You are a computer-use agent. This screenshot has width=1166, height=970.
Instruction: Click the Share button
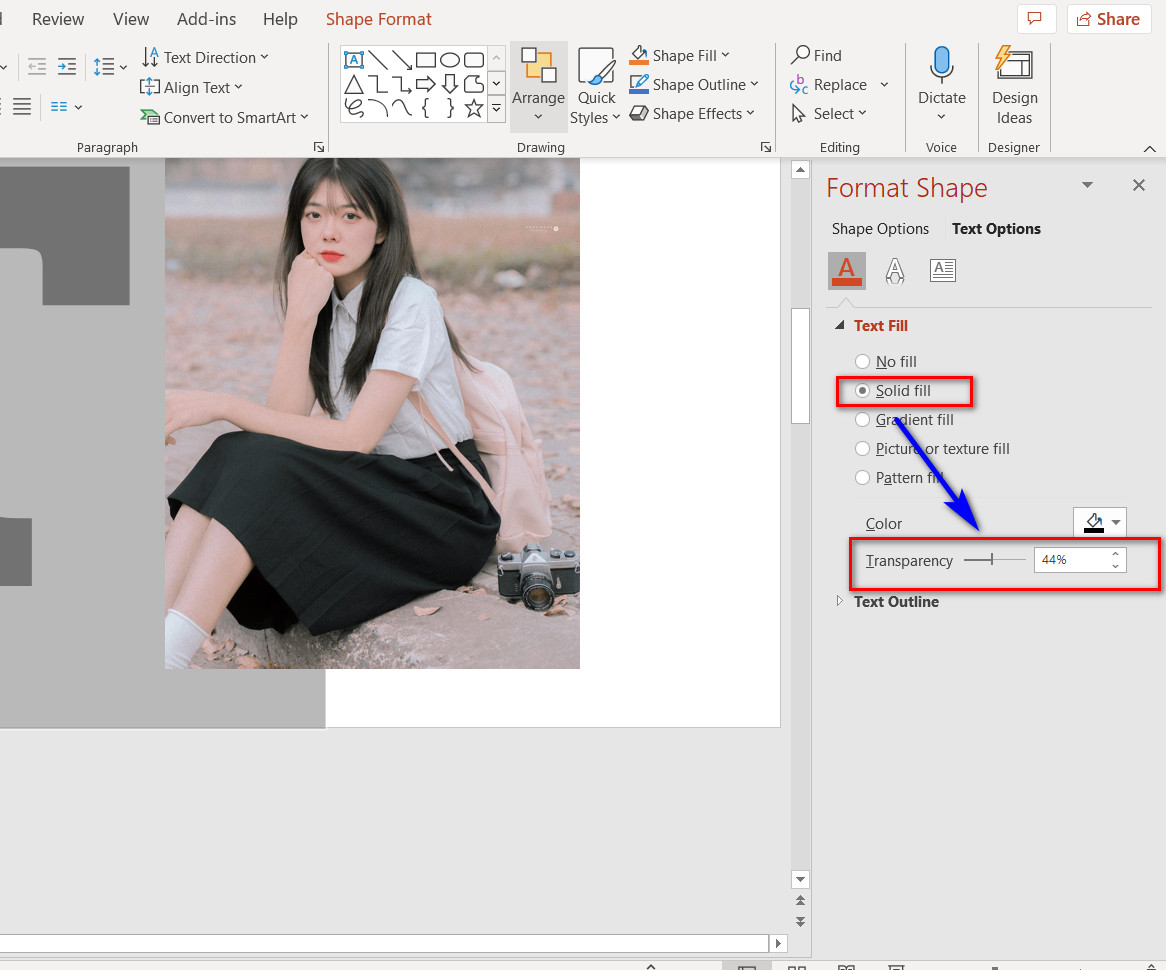[x=1109, y=19]
